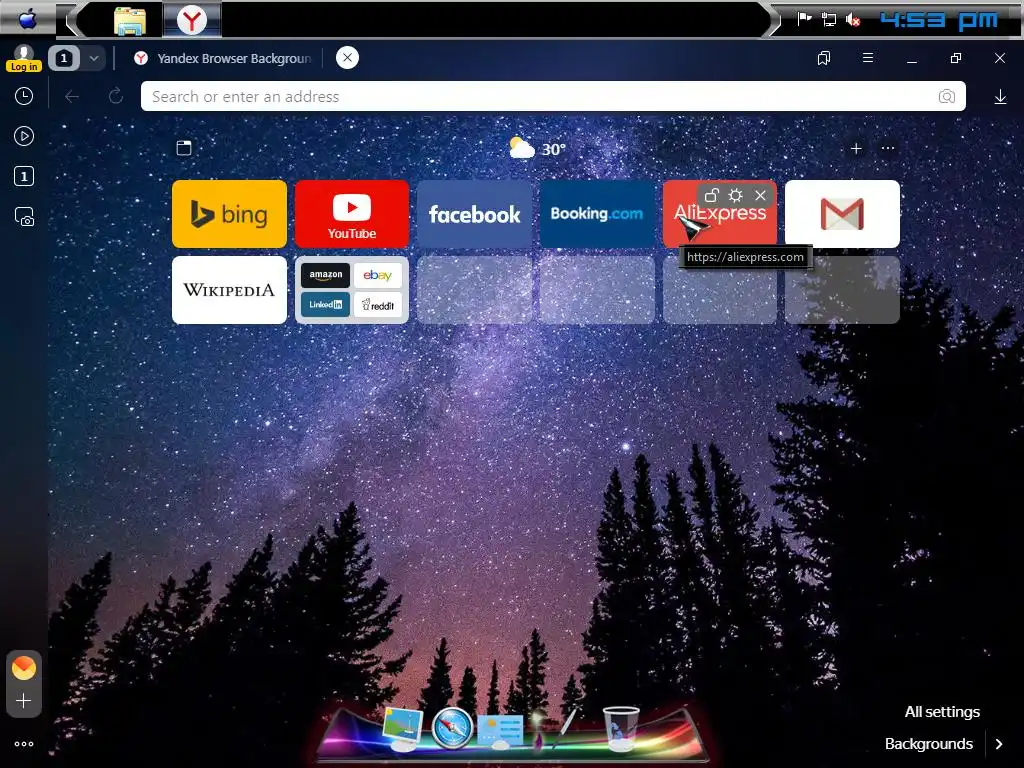Screen dimensions: 1024x768
Task: Open File Explorer from the top taskbar
Action: [x=129, y=20]
